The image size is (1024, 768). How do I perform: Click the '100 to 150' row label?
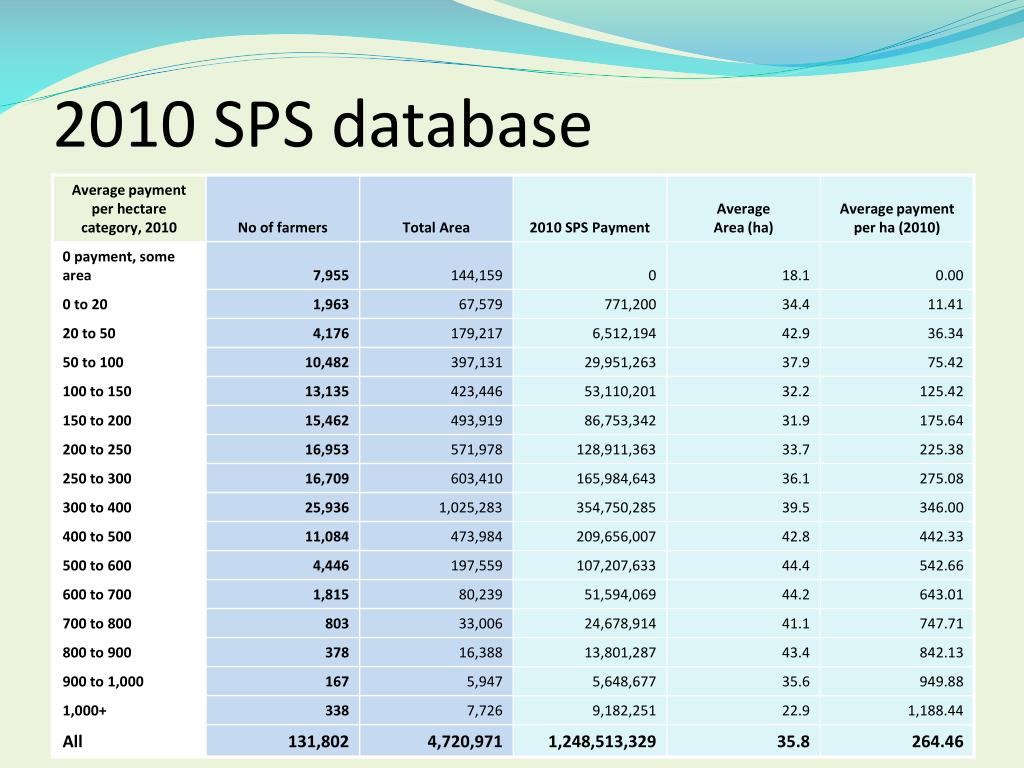(x=97, y=391)
